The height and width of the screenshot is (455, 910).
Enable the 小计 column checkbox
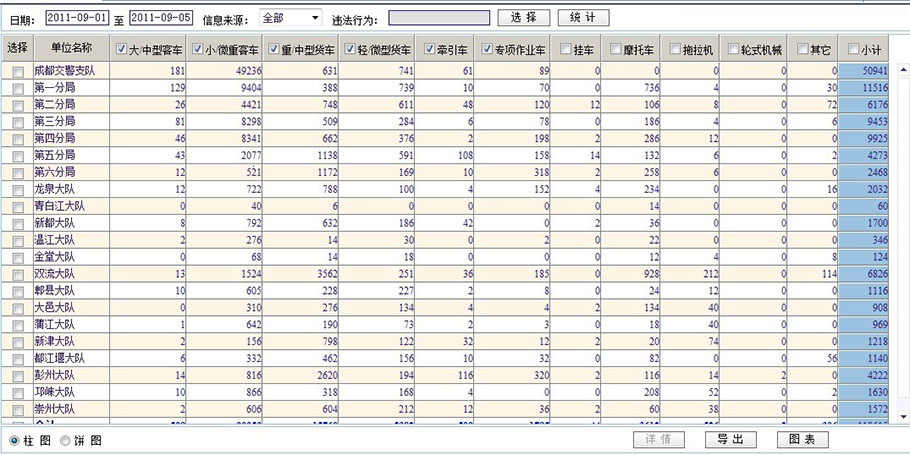tap(853, 50)
